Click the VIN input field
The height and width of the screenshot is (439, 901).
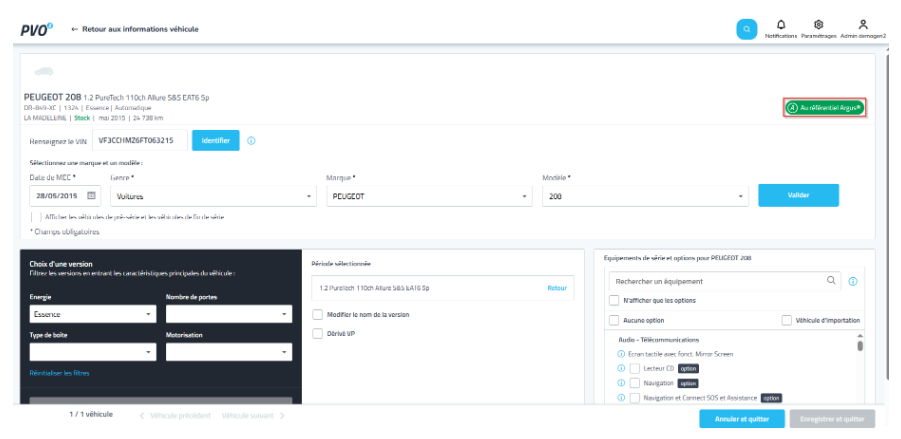tap(140, 140)
